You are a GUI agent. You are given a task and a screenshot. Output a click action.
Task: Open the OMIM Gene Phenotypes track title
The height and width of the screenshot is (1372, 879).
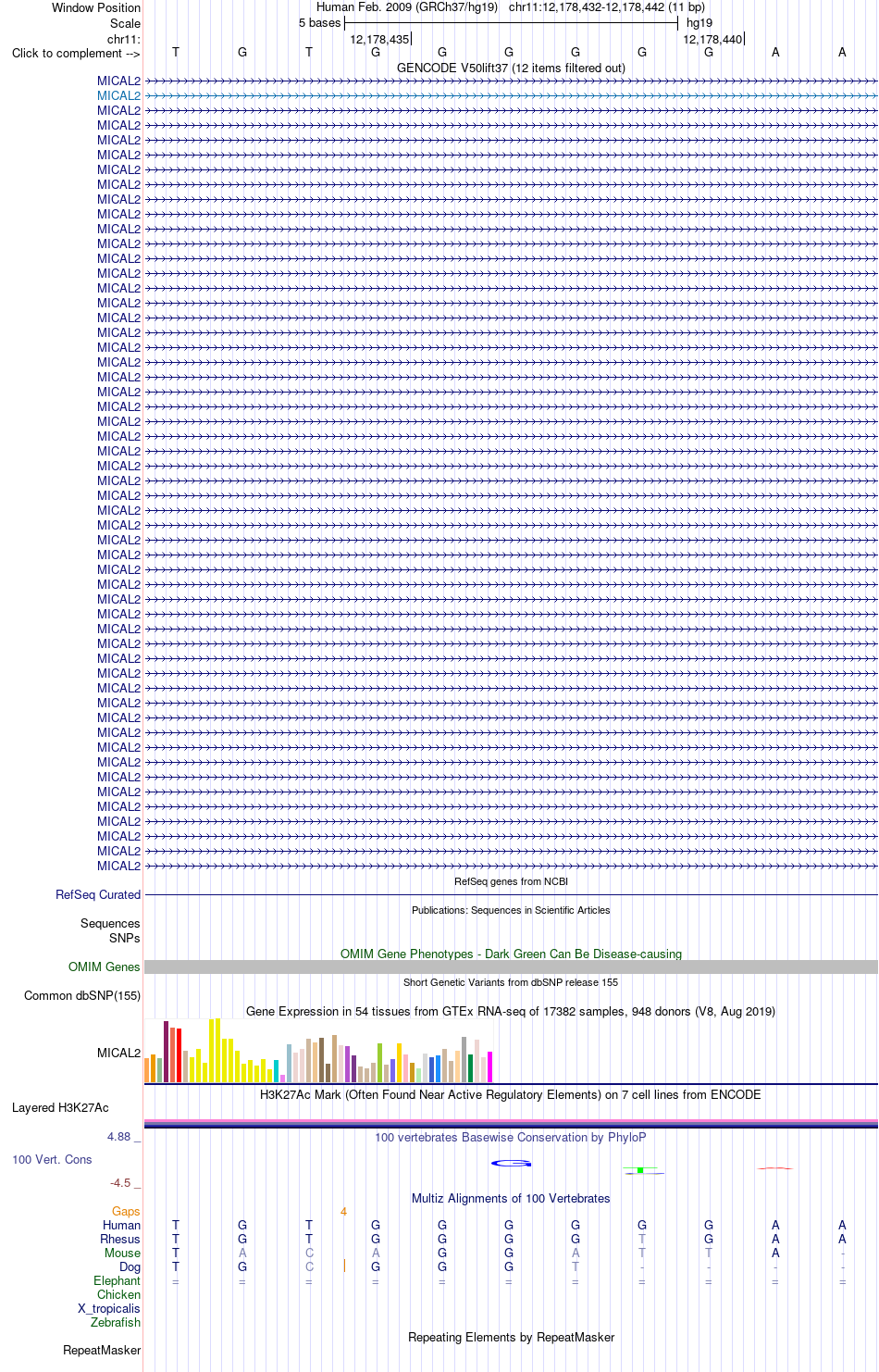[x=511, y=954]
